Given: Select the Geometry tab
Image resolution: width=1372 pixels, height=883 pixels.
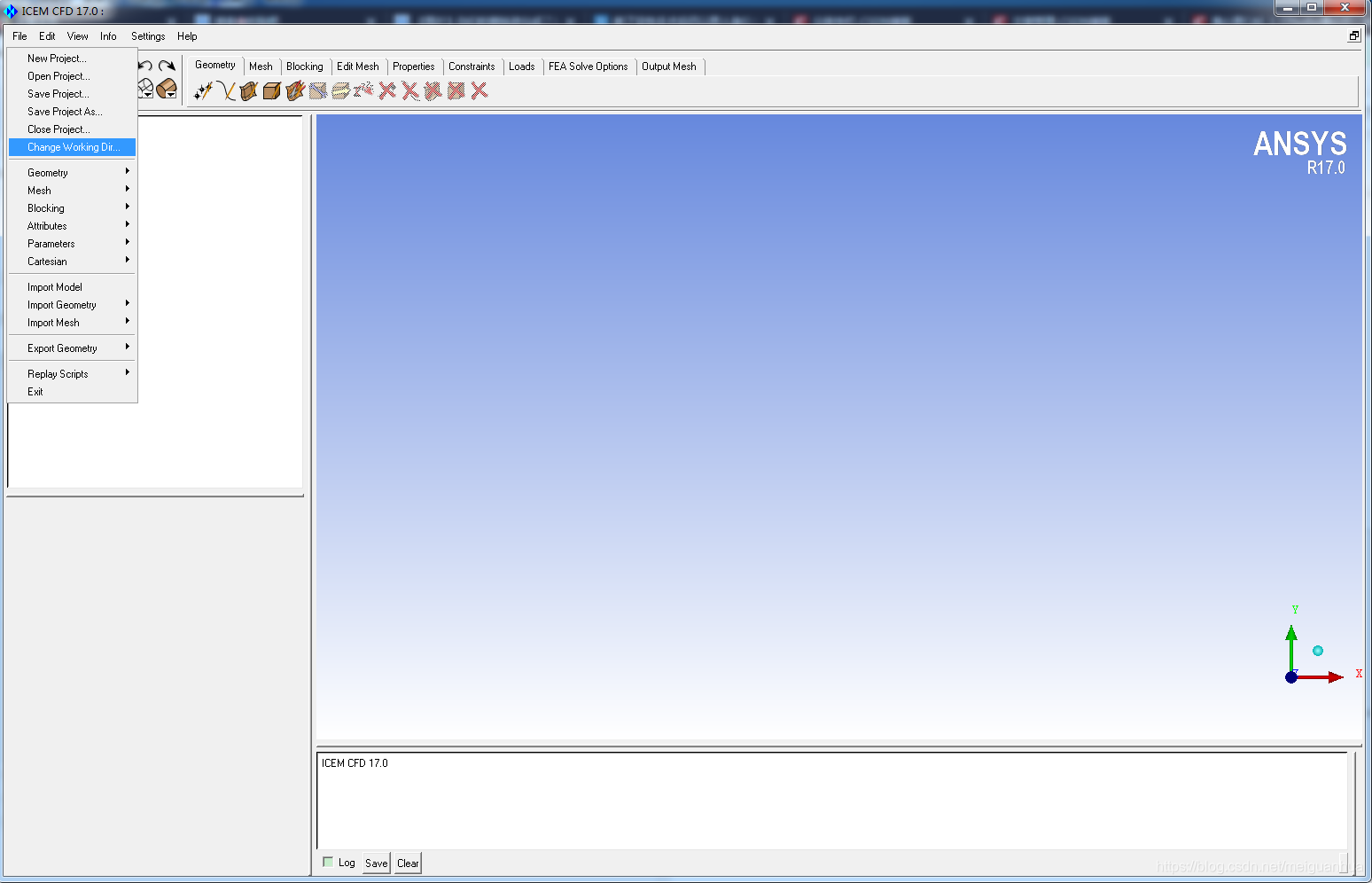Looking at the screenshot, I should [x=215, y=65].
